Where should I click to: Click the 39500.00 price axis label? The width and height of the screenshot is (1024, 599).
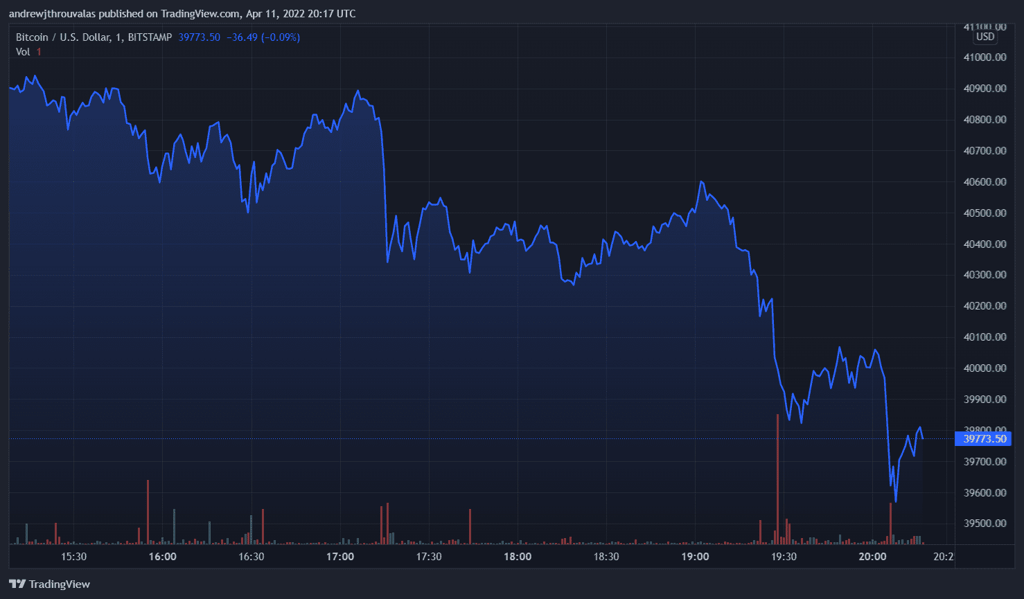984,524
